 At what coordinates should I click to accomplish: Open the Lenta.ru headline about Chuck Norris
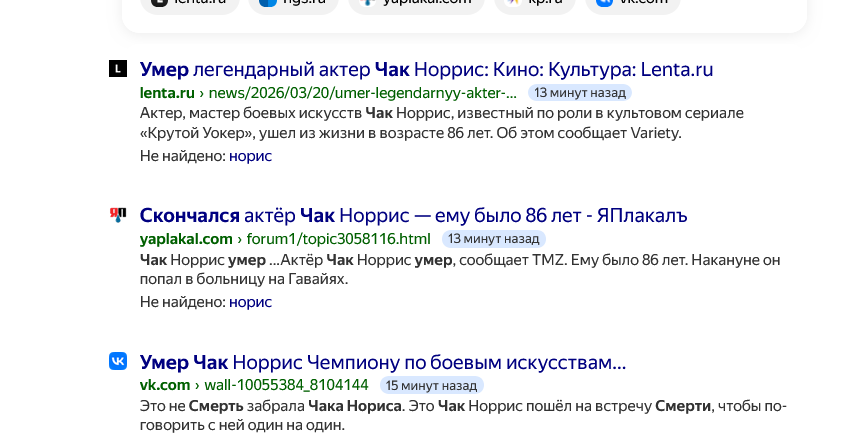426,70
